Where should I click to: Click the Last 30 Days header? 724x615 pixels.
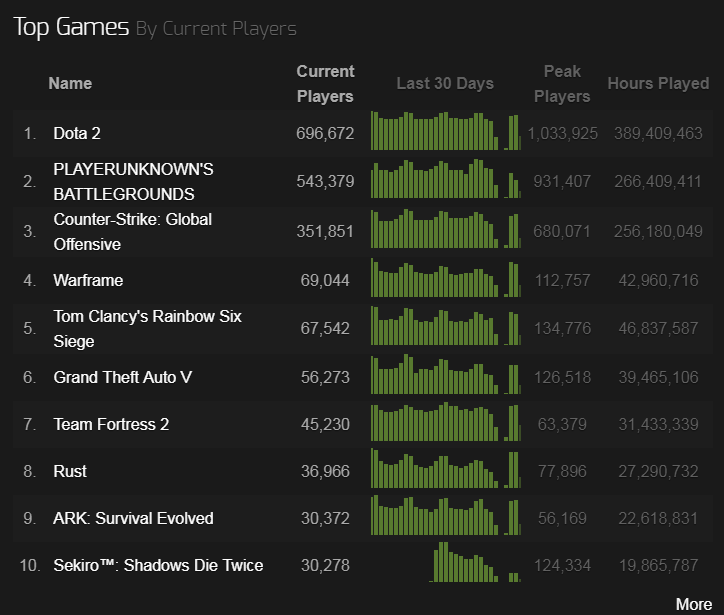(445, 84)
